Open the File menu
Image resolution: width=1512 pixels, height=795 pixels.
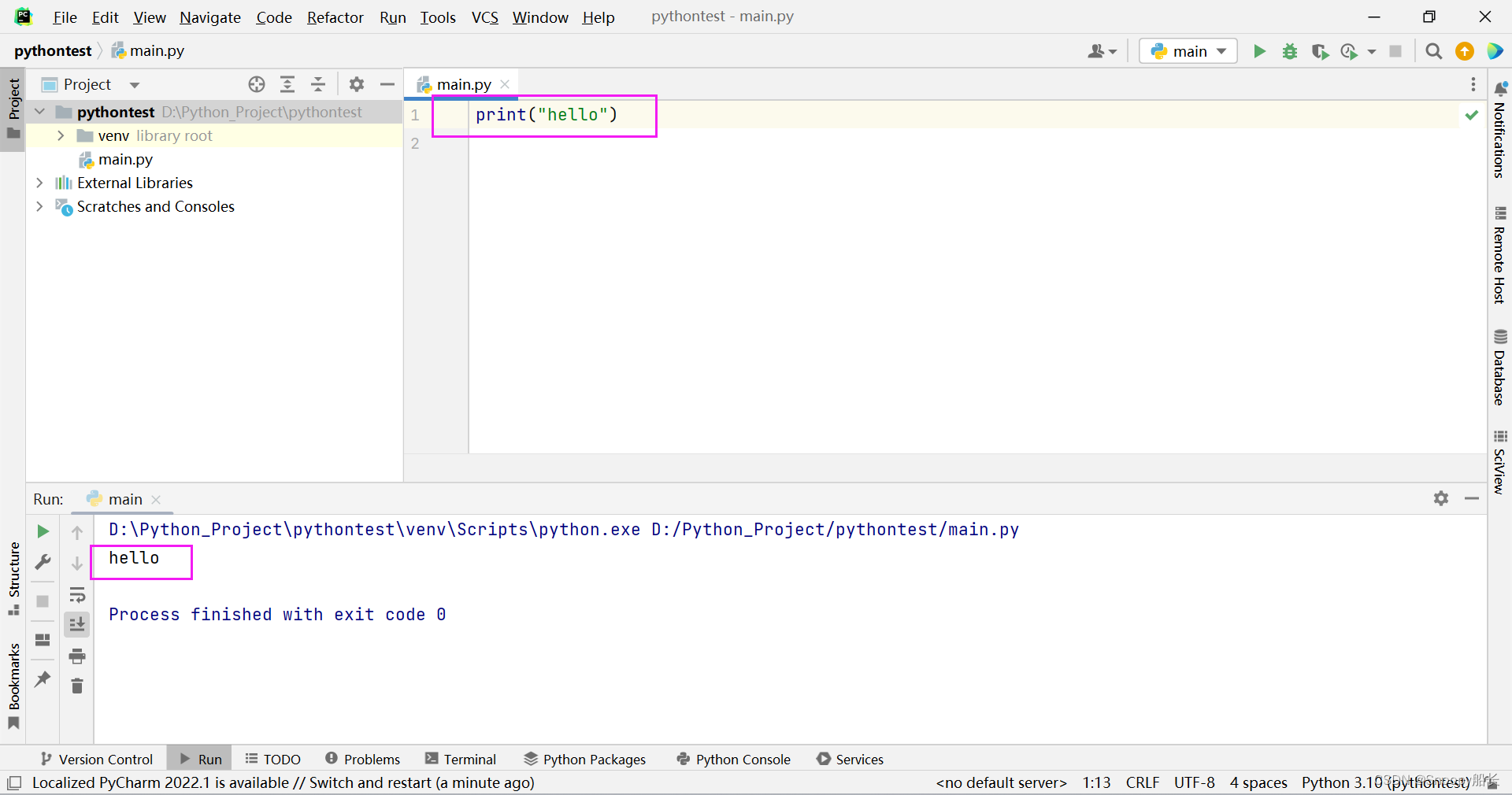point(65,17)
